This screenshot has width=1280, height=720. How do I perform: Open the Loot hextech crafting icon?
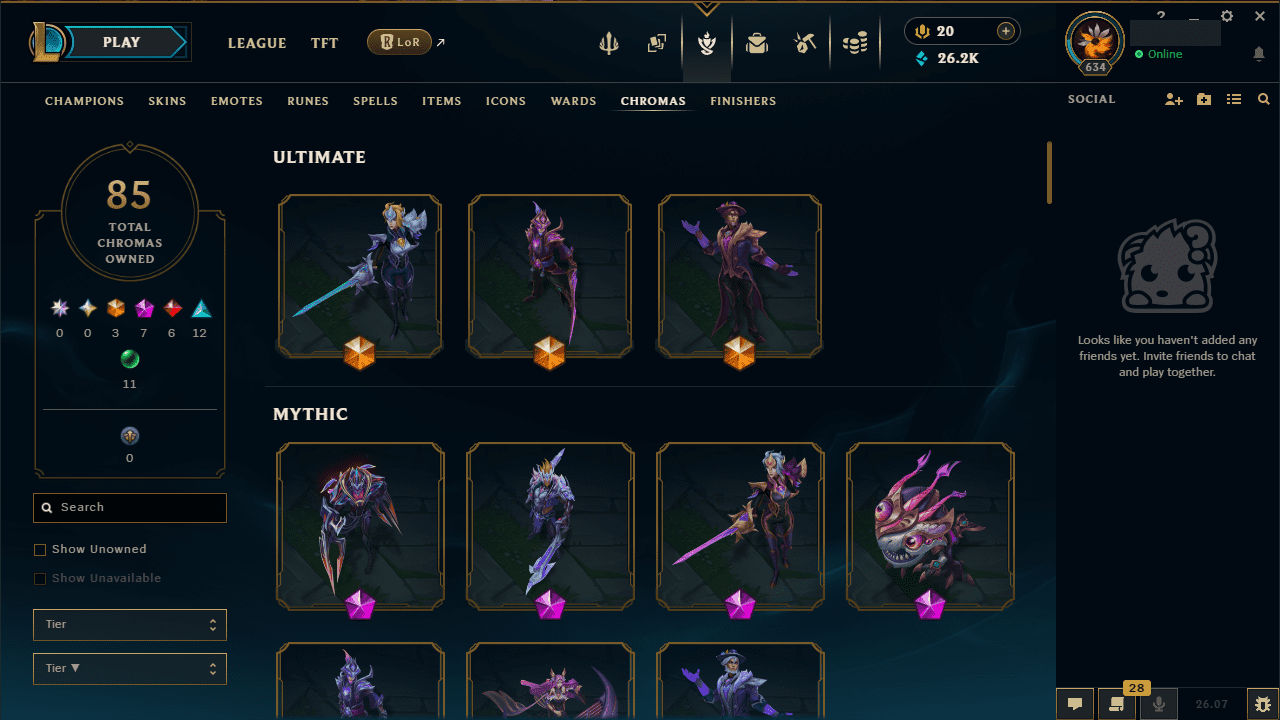pyautogui.click(x=805, y=43)
